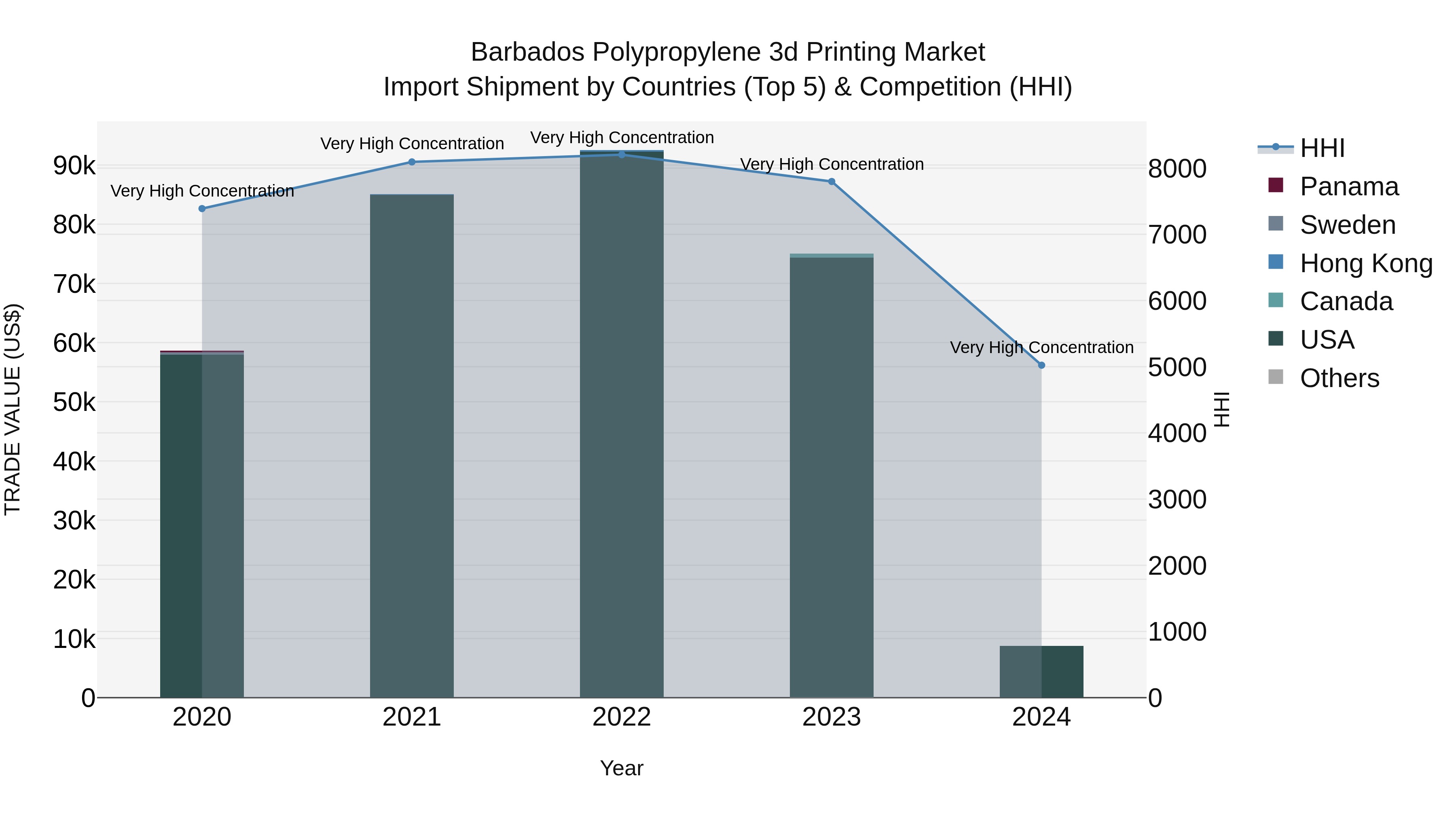This screenshot has height=819, width=1456.
Task: Click the Others gray legend swatch
Action: click(x=1276, y=377)
